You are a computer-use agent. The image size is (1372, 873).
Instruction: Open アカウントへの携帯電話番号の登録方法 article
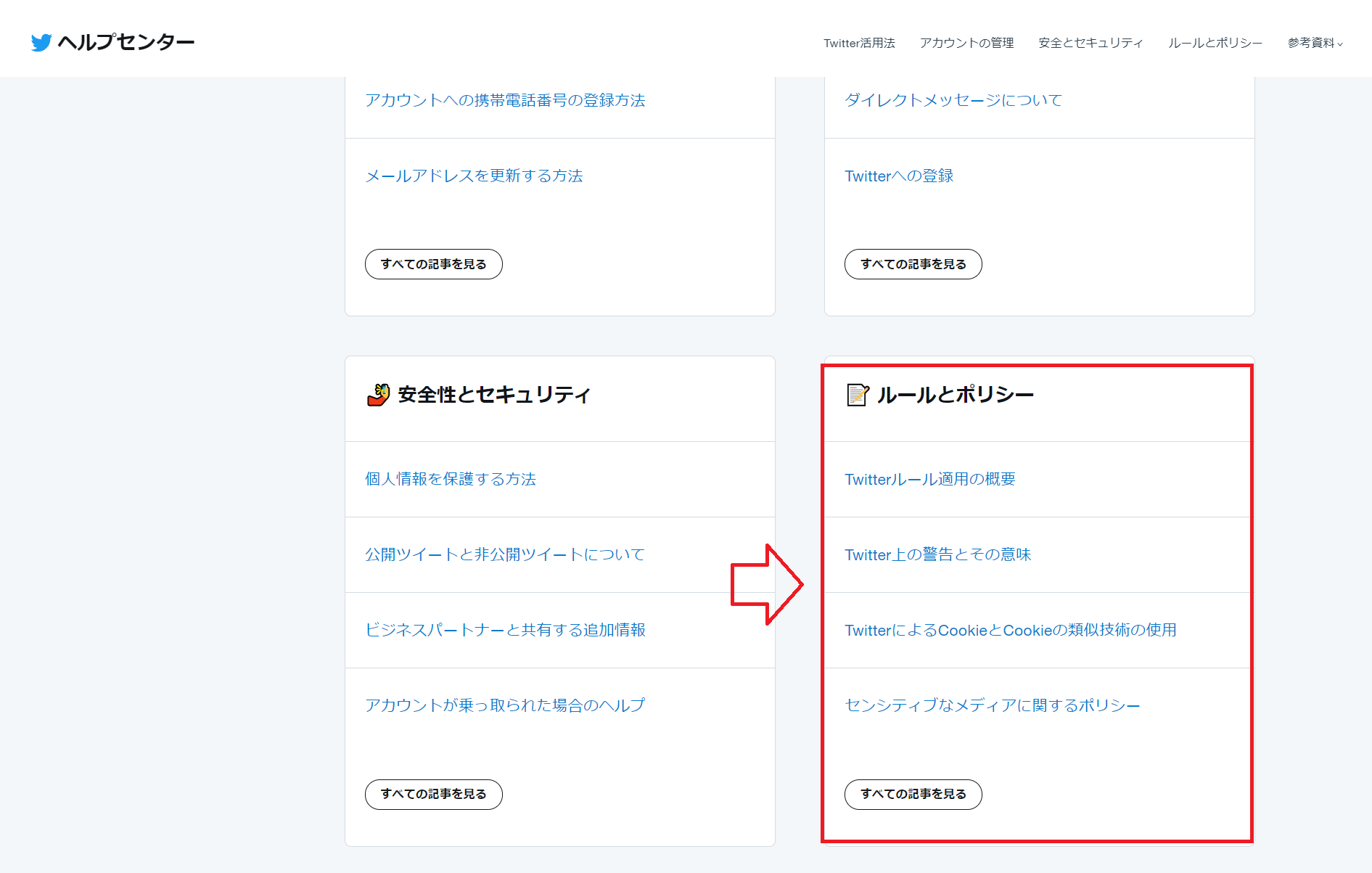click(x=505, y=100)
